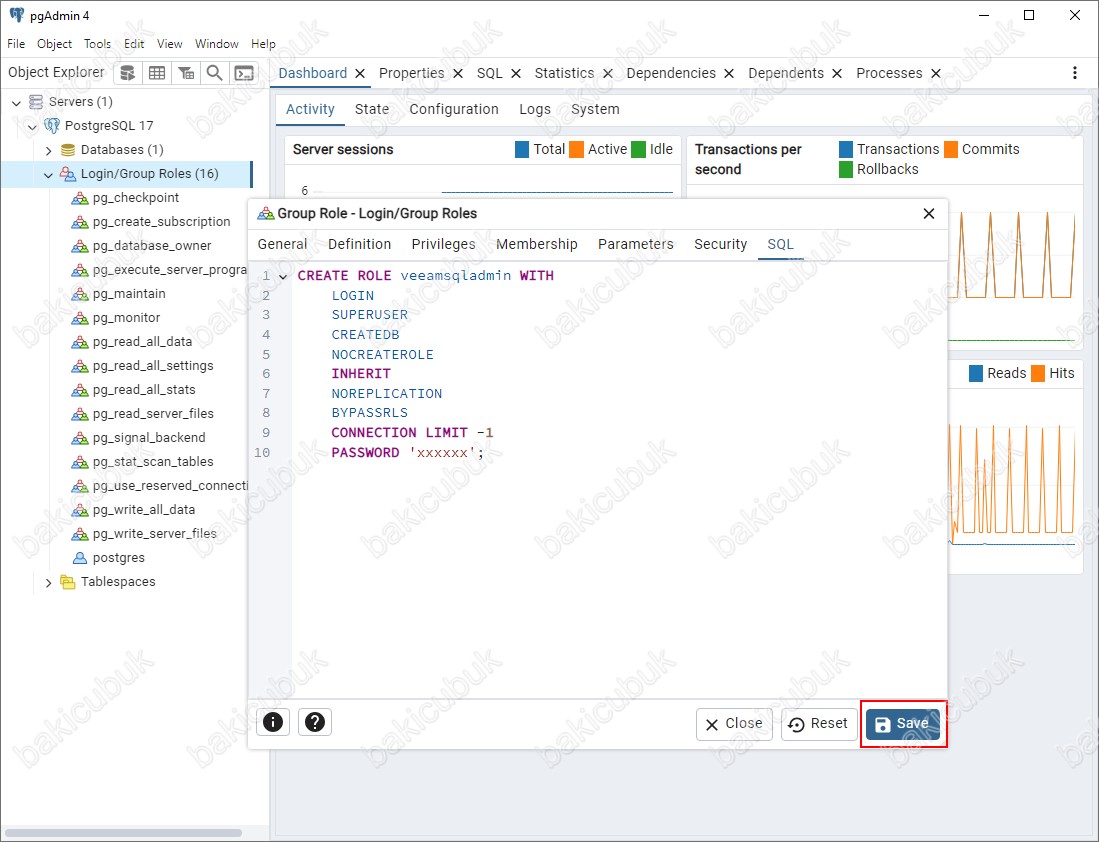Screen dimensions: 1099x842
Task: Click the green Rollbacks legend swatch
Action: point(846,170)
